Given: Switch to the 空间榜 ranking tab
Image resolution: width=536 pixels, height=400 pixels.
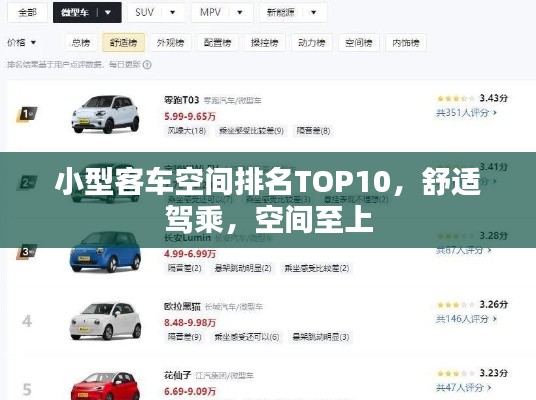Looking at the screenshot, I should pos(359,43).
